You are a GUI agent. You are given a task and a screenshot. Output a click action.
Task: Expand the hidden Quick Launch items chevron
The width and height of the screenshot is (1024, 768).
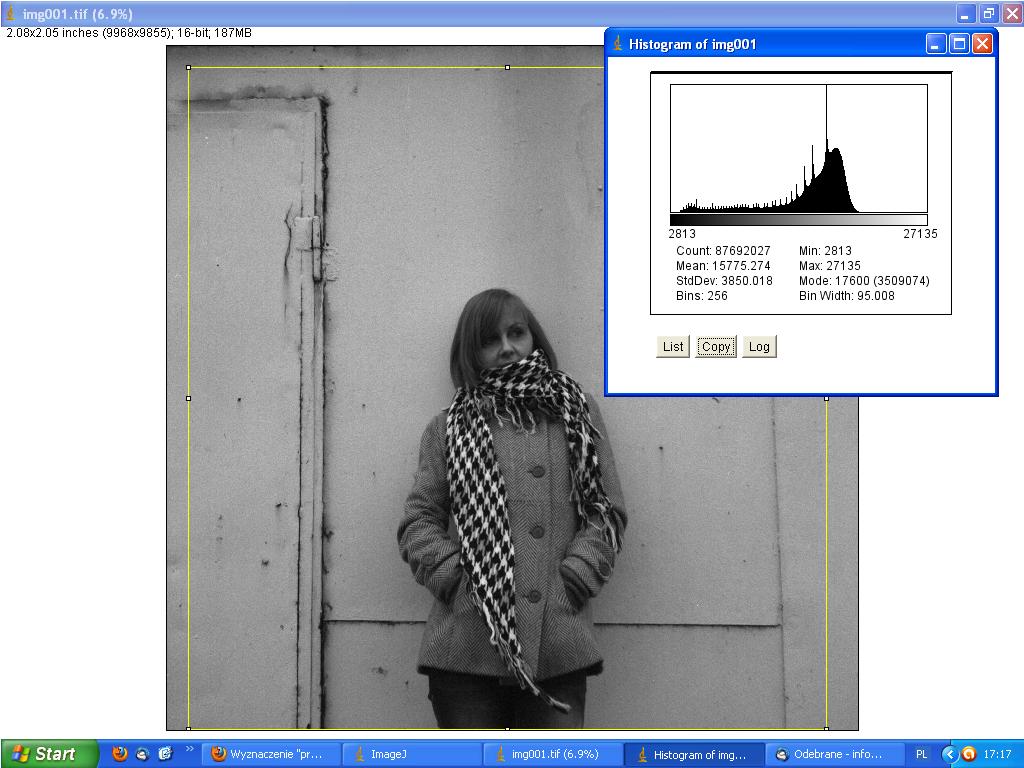pos(189,748)
